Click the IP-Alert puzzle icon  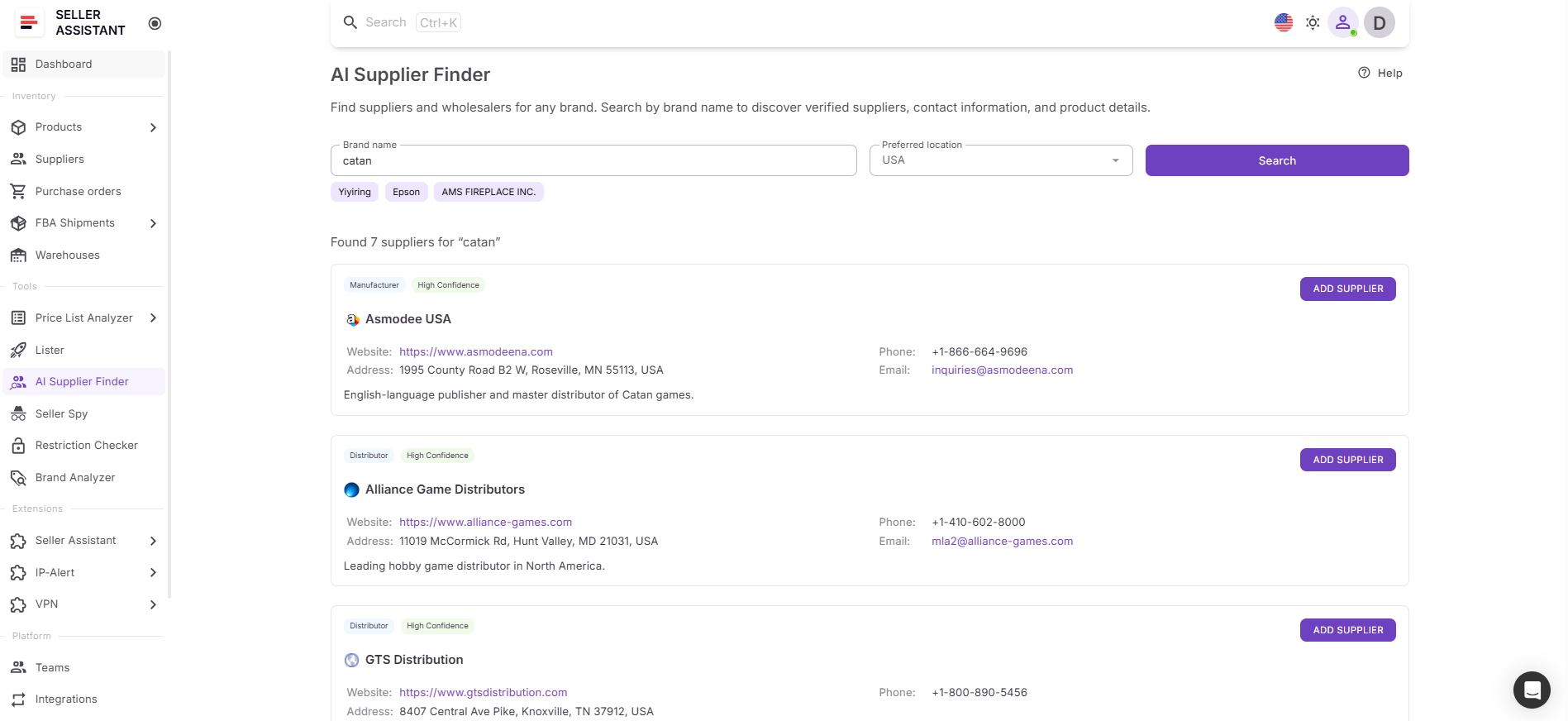pyautogui.click(x=18, y=572)
